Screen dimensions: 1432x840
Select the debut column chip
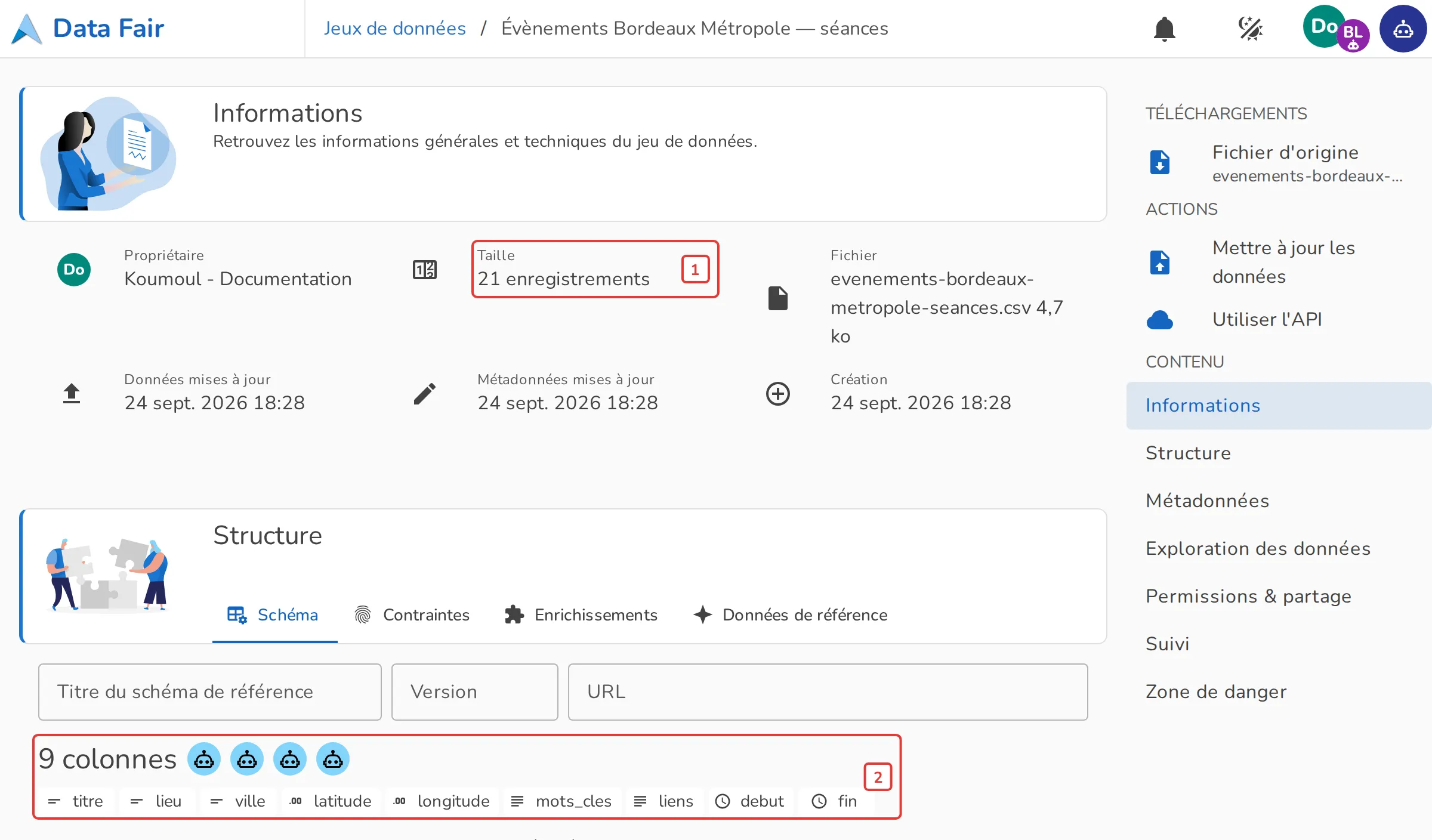tap(751, 801)
